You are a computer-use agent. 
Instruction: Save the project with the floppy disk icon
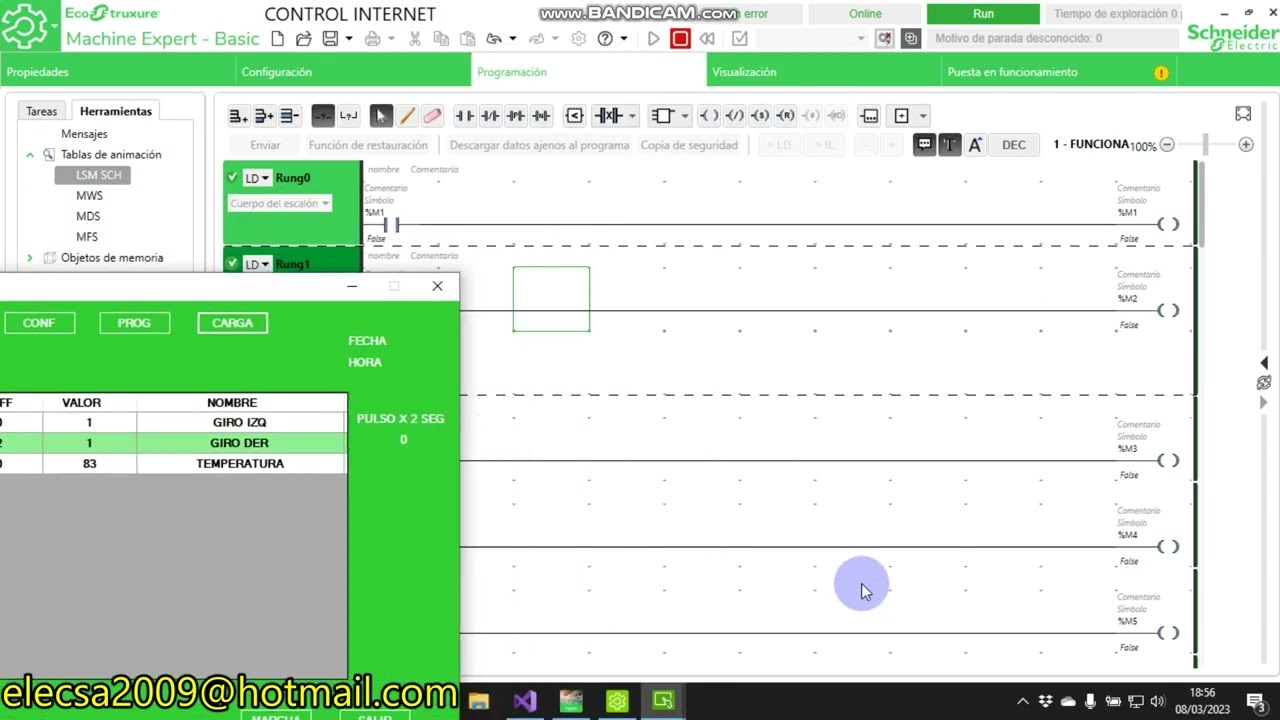pos(330,39)
